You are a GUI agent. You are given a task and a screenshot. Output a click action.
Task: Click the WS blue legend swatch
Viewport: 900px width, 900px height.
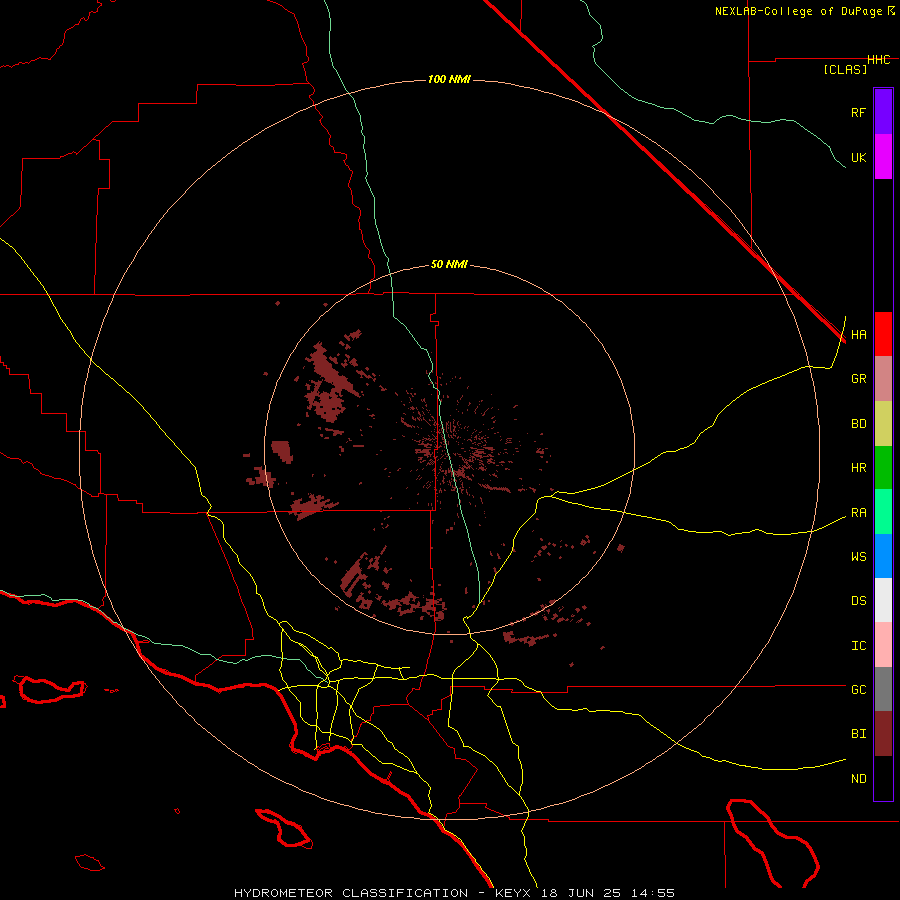pos(883,556)
